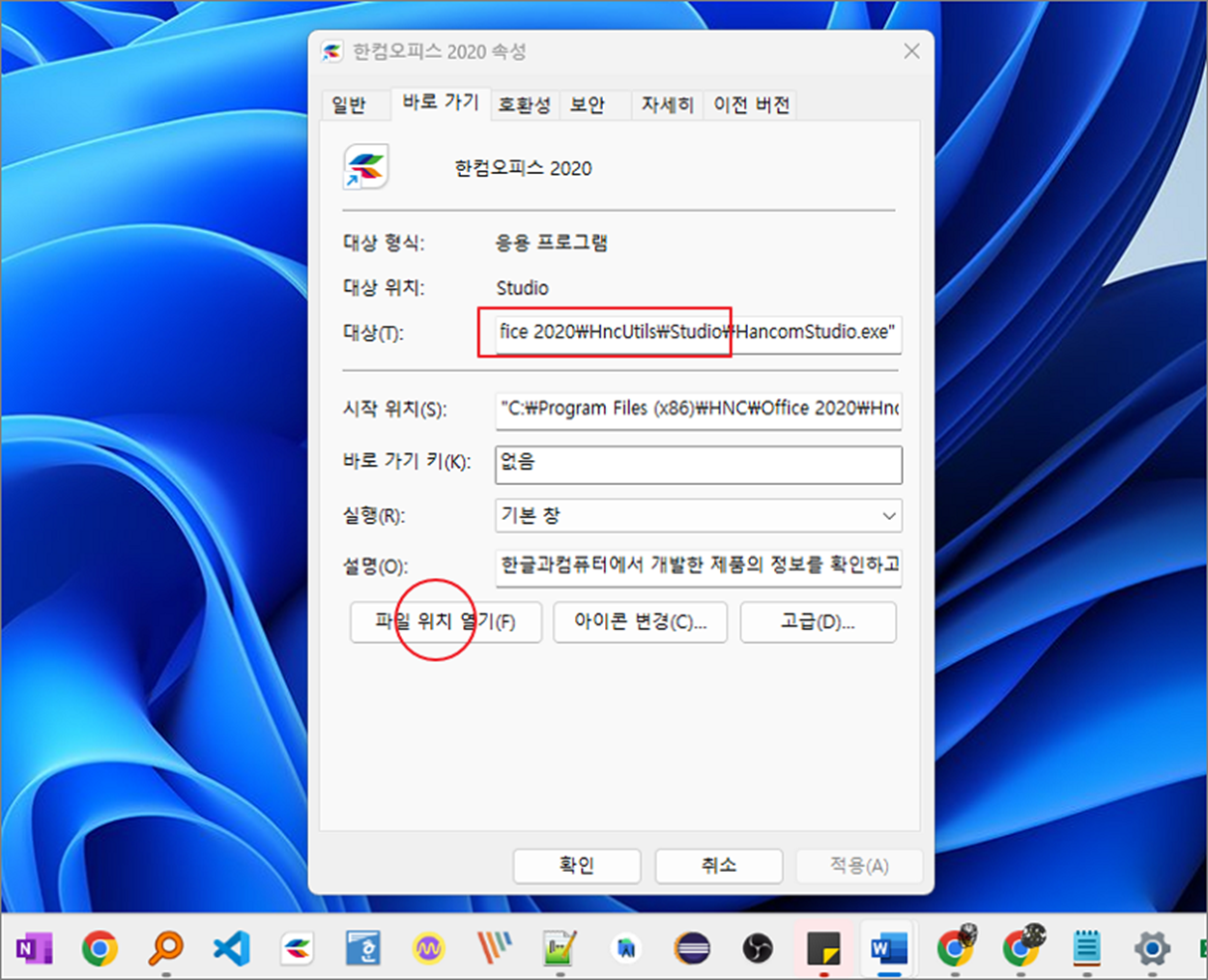Click the 설명(O) description field
Screen dimensions: 1208x980
click(x=699, y=566)
